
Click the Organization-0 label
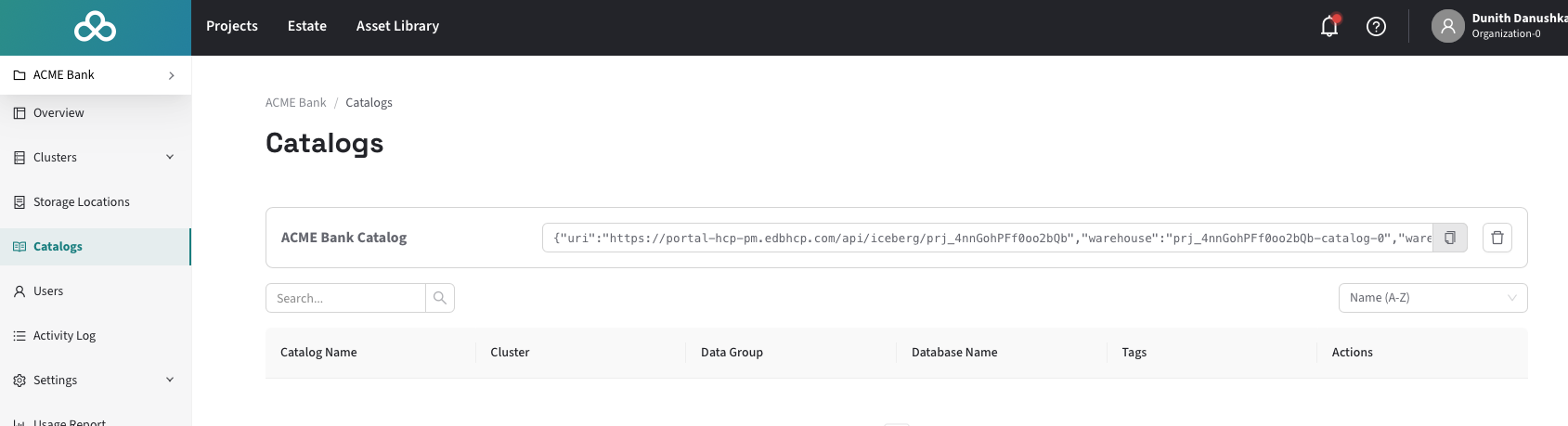click(x=1506, y=34)
